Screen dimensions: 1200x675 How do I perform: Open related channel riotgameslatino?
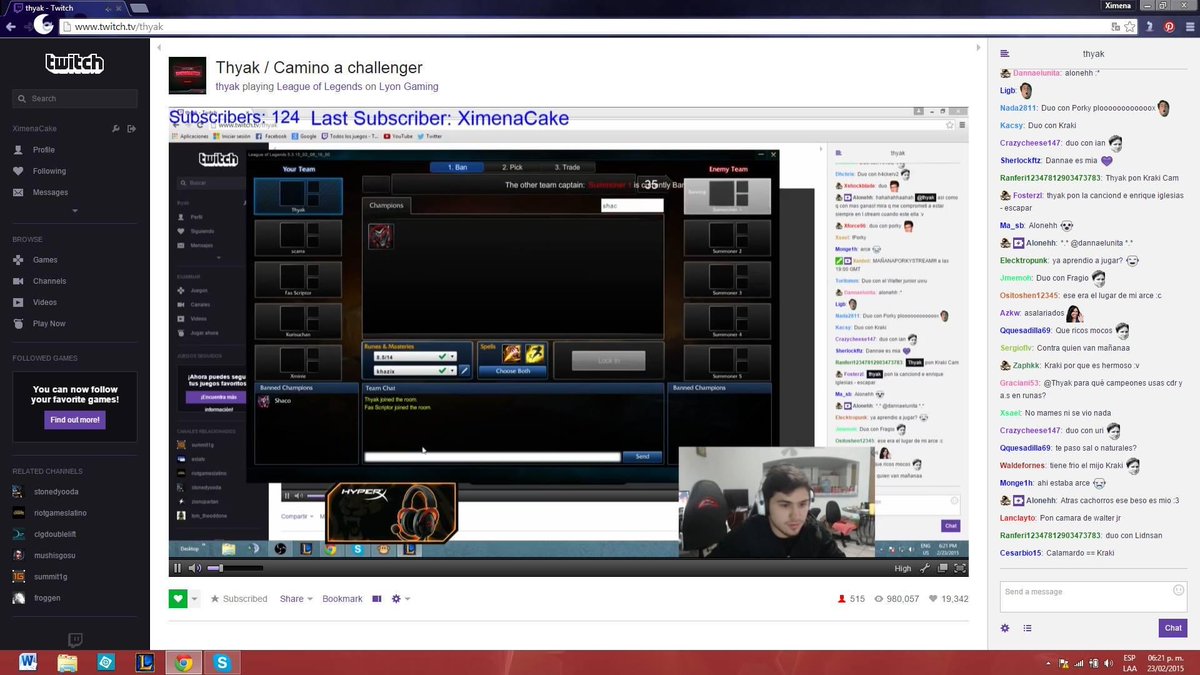(60, 513)
